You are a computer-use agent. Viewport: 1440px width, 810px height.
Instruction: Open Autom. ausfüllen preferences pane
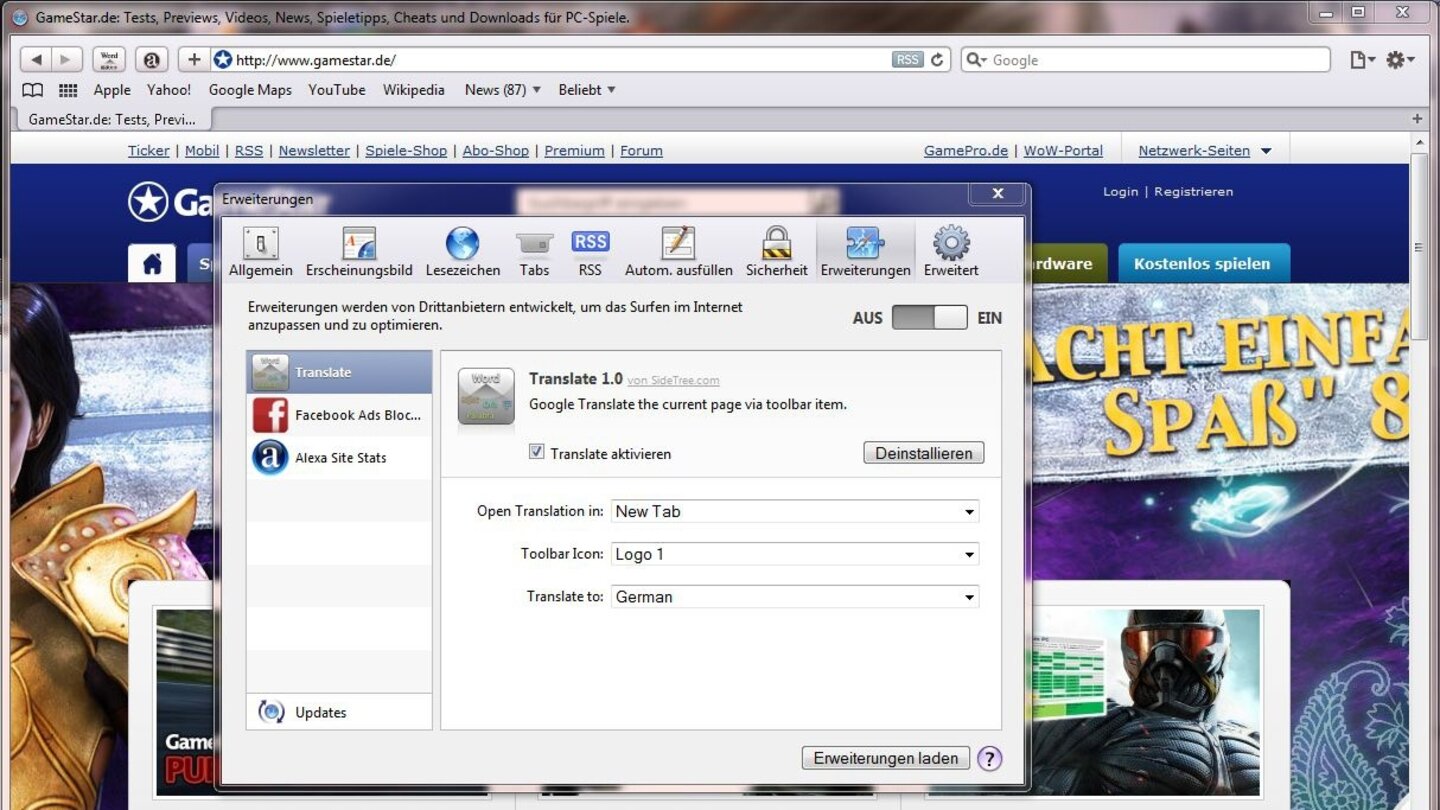click(x=679, y=251)
